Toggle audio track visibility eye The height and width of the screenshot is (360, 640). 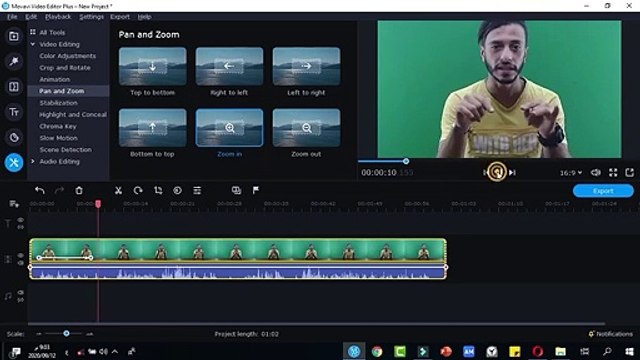point(20,293)
